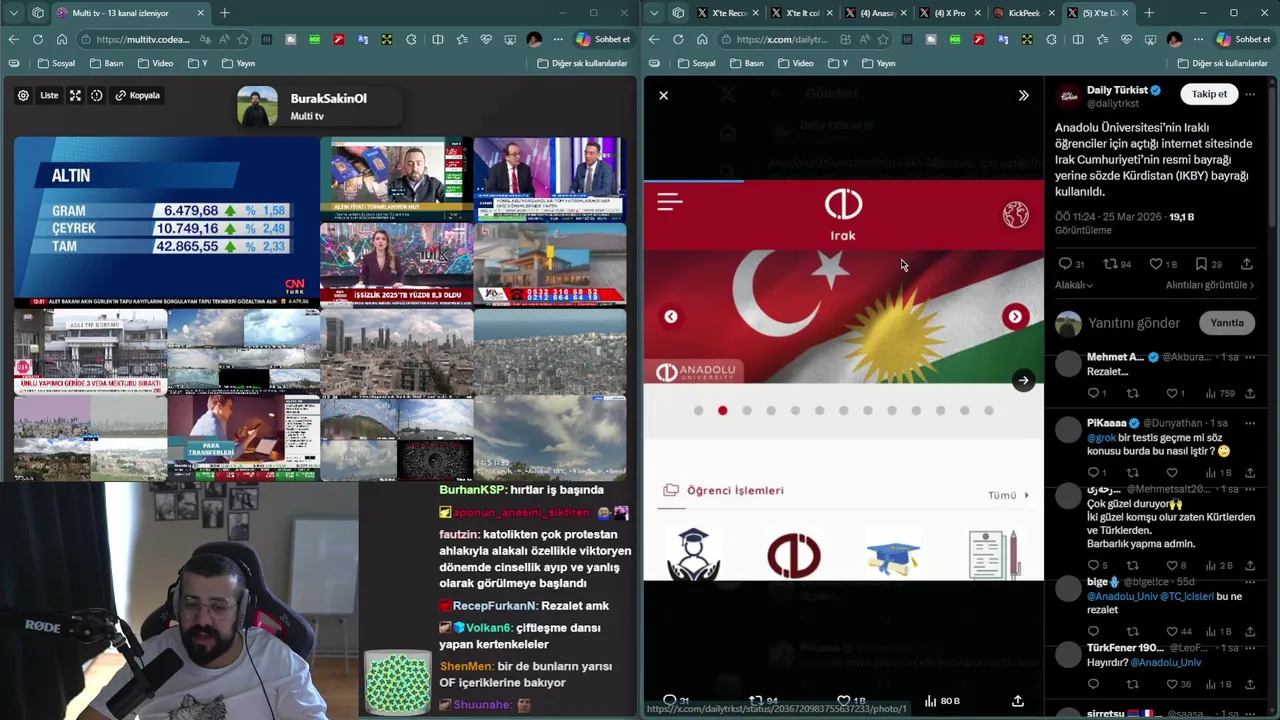Open more options on bige's reply
The image size is (1280, 720).
click(1250, 582)
